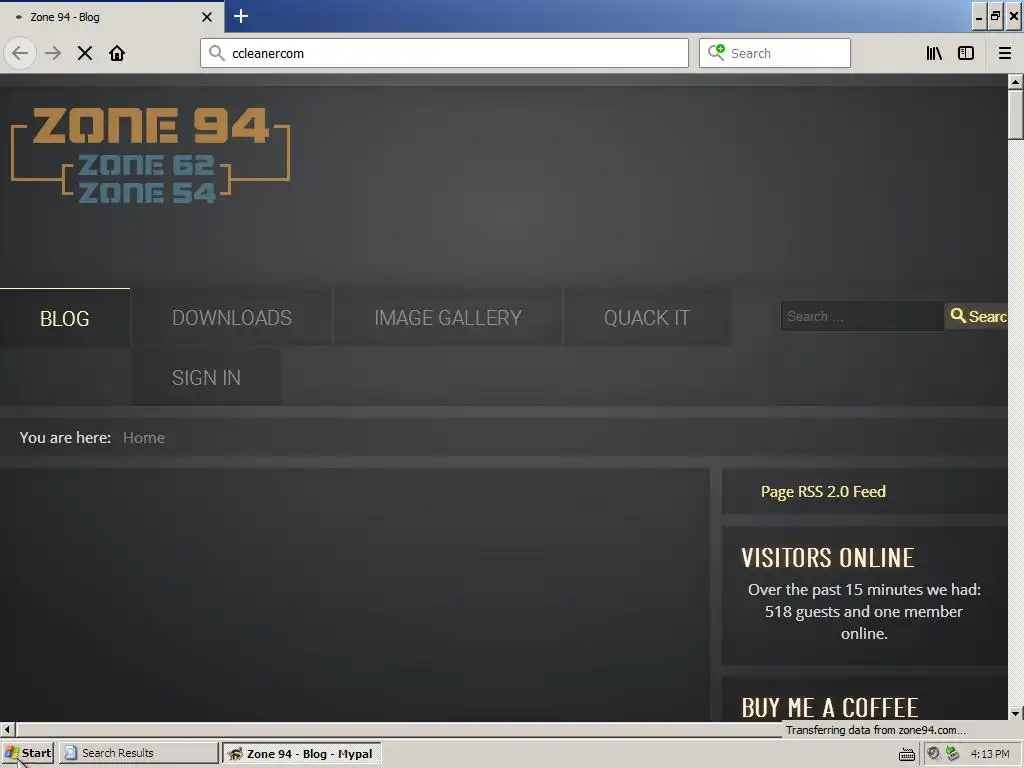Restore down the browser window
This screenshot has width=1024, height=768.
pyautogui.click(x=995, y=17)
